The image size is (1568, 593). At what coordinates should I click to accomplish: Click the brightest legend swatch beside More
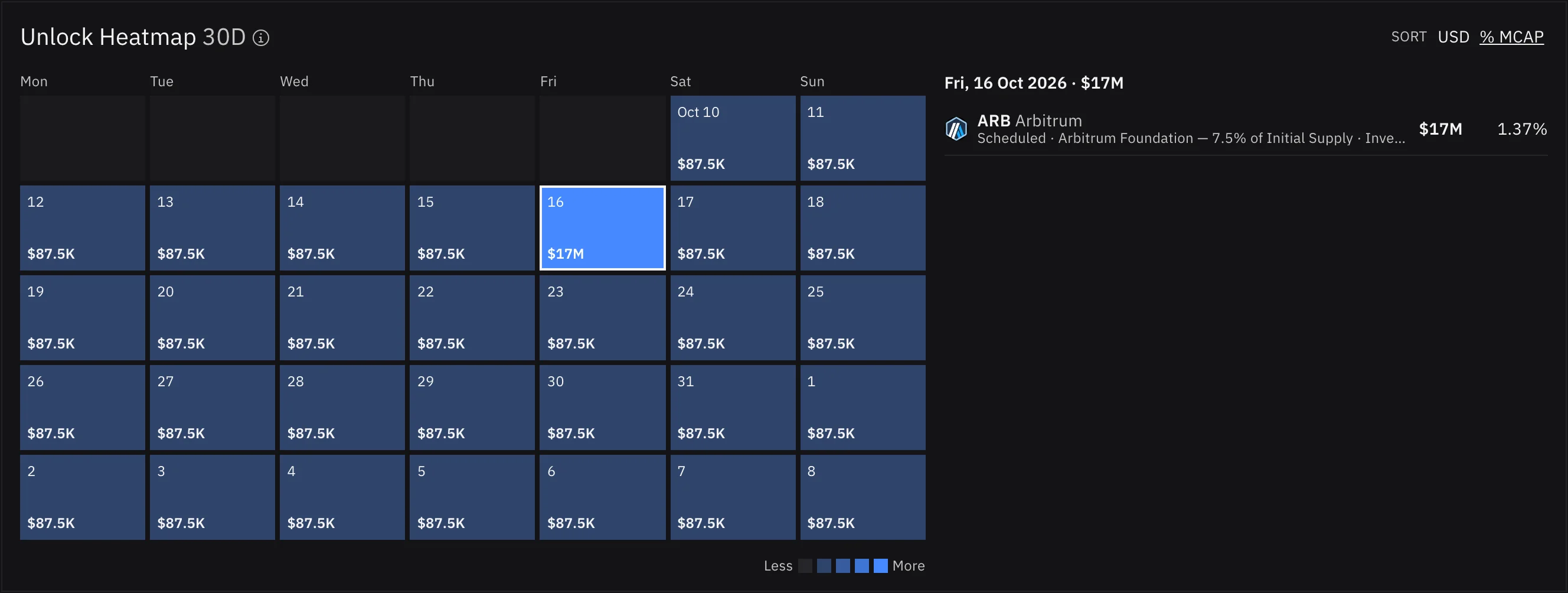click(x=881, y=566)
